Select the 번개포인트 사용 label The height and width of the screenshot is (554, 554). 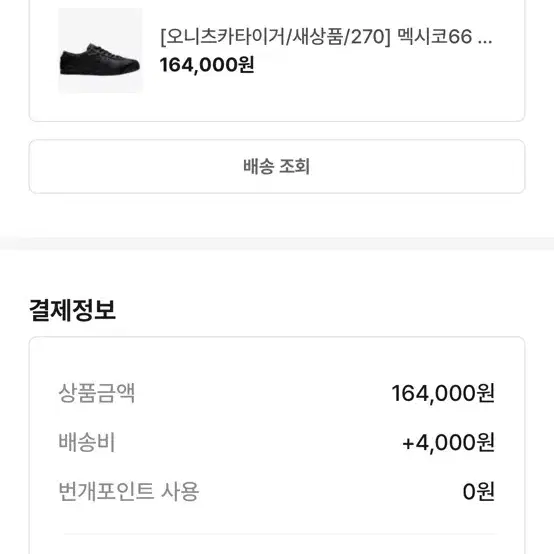click(129, 491)
